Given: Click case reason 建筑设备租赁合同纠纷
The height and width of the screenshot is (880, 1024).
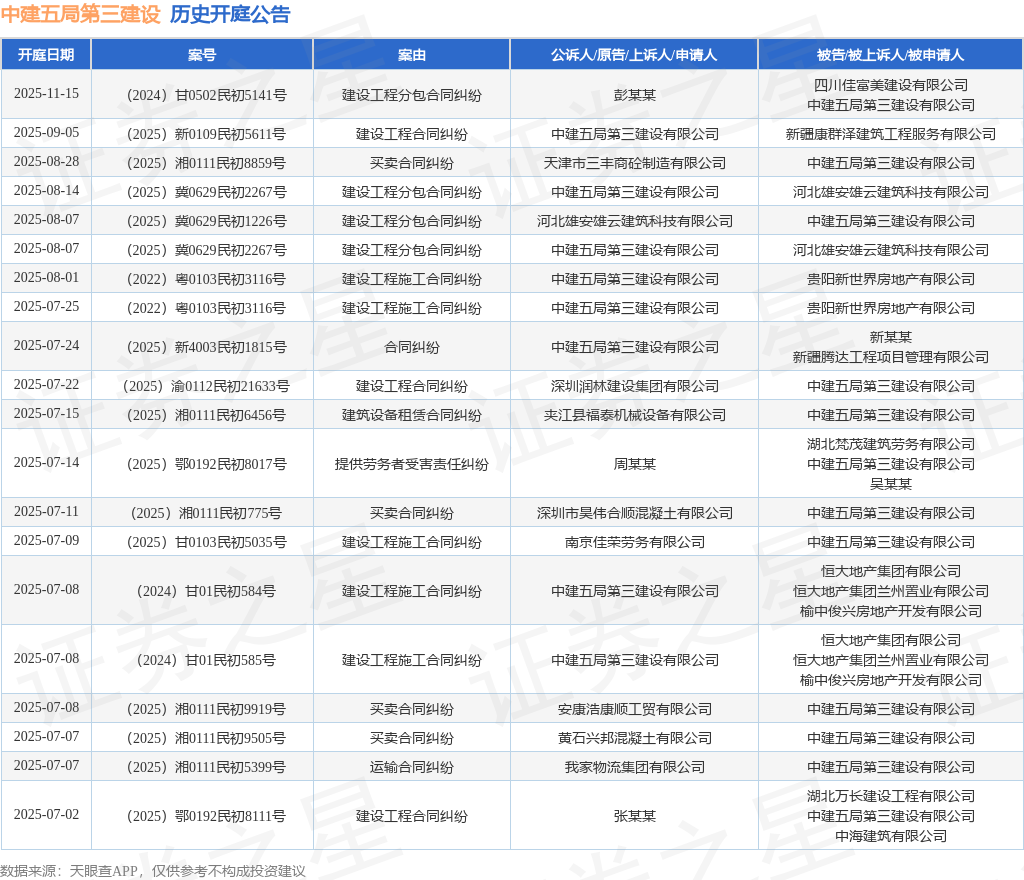Looking at the screenshot, I should click(x=411, y=415).
